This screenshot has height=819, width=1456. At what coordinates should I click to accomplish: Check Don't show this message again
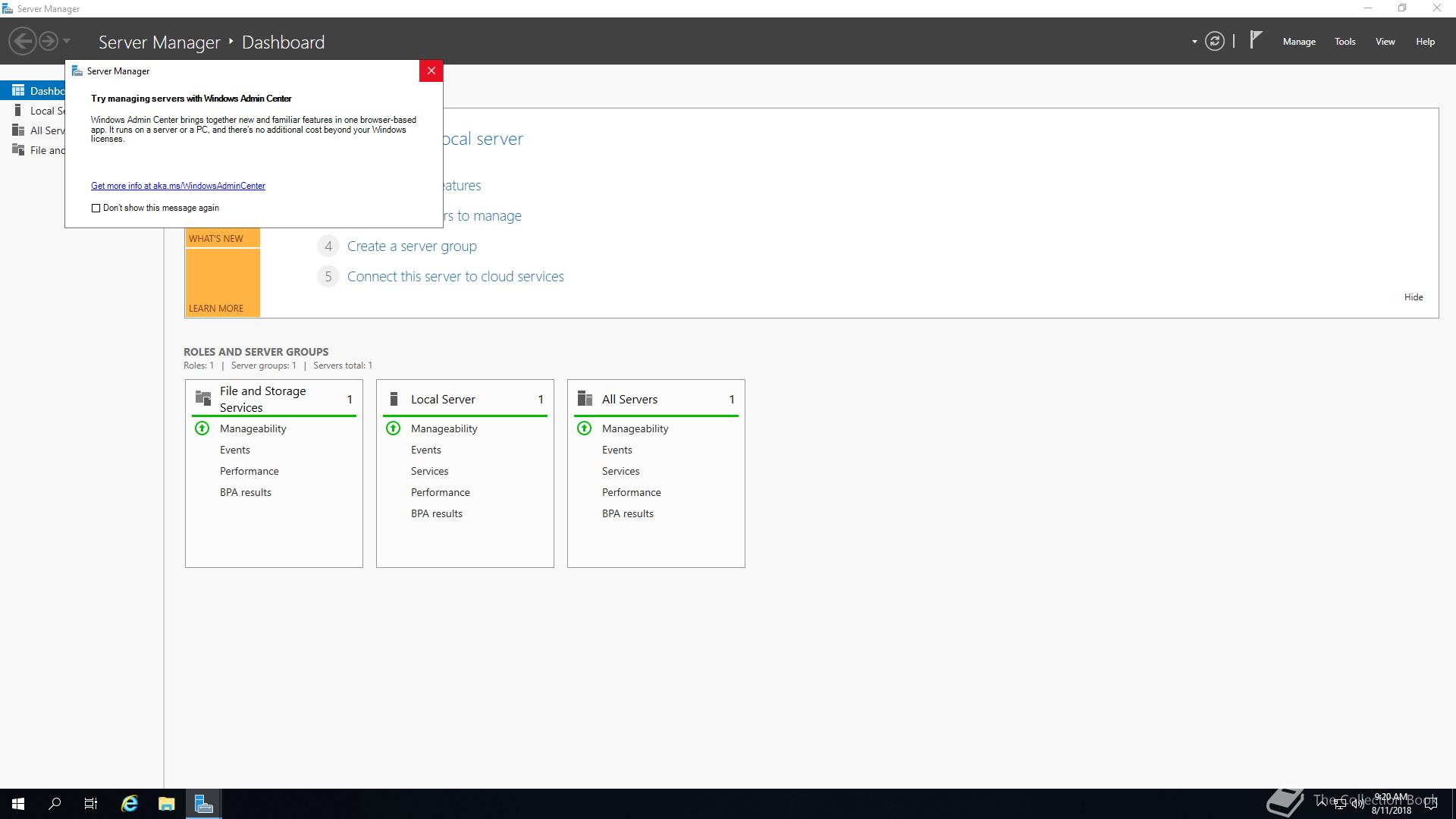click(96, 208)
